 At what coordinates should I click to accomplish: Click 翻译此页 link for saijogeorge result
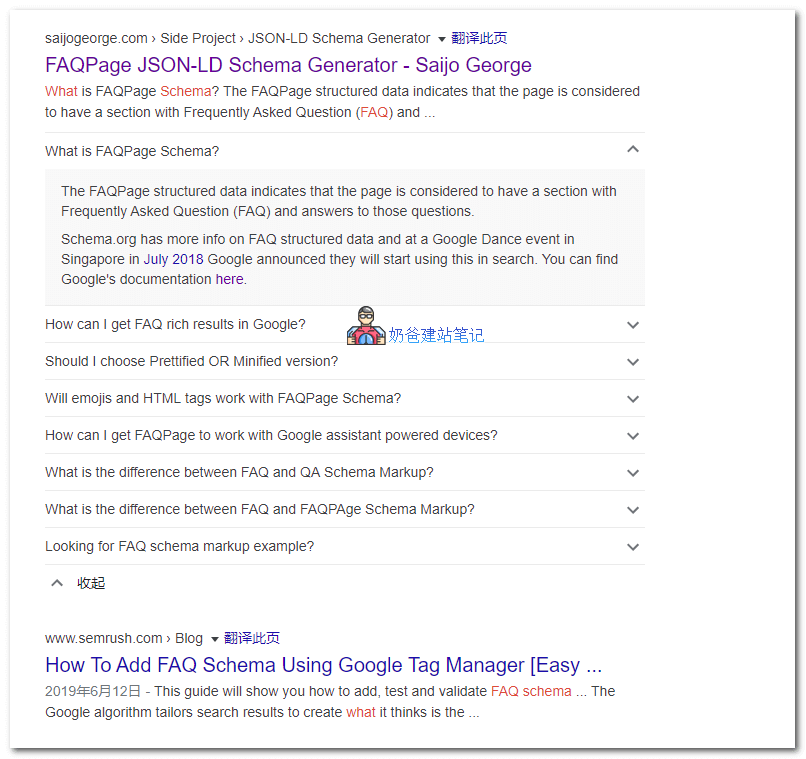(479, 38)
